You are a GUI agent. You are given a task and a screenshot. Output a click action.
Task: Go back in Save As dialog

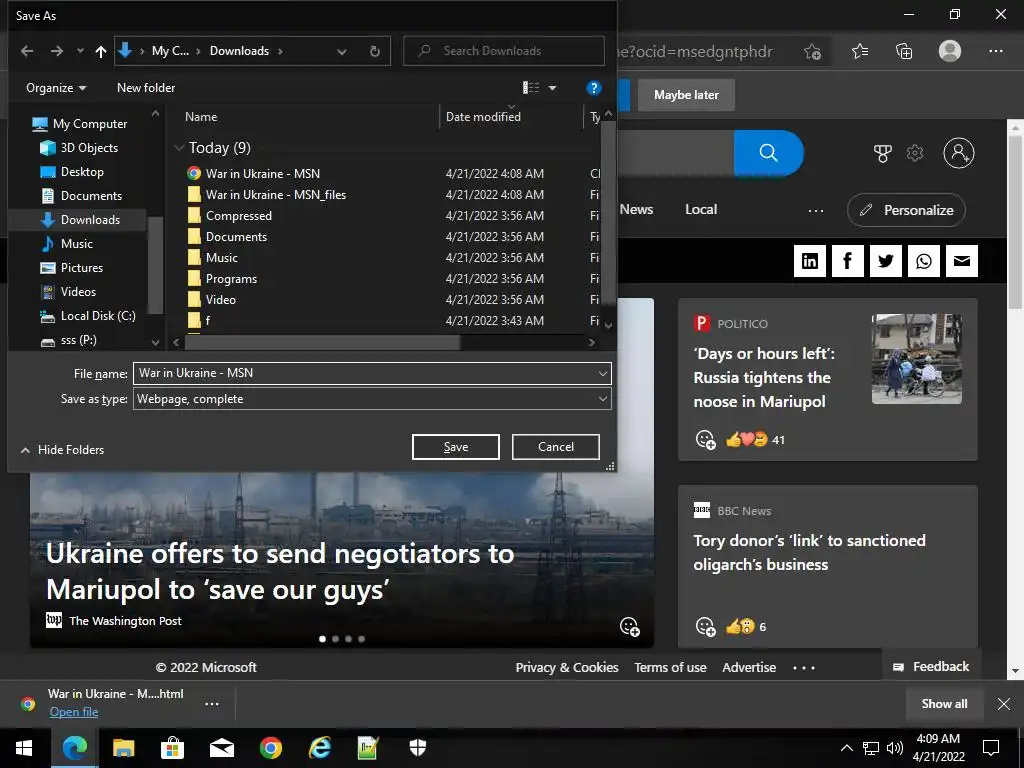pos(27,51)
